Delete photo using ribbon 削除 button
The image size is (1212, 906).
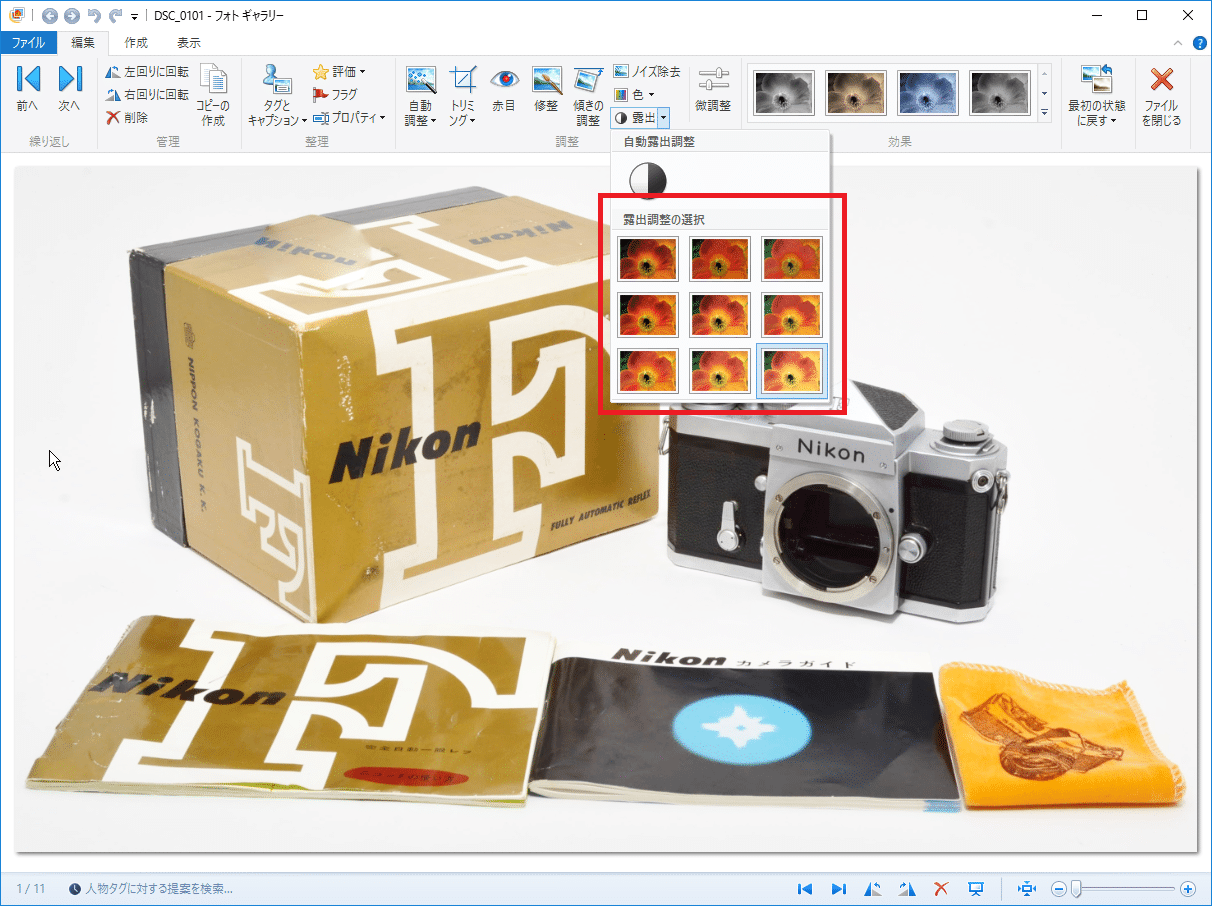pyautogui.click(x=127, y=117)
